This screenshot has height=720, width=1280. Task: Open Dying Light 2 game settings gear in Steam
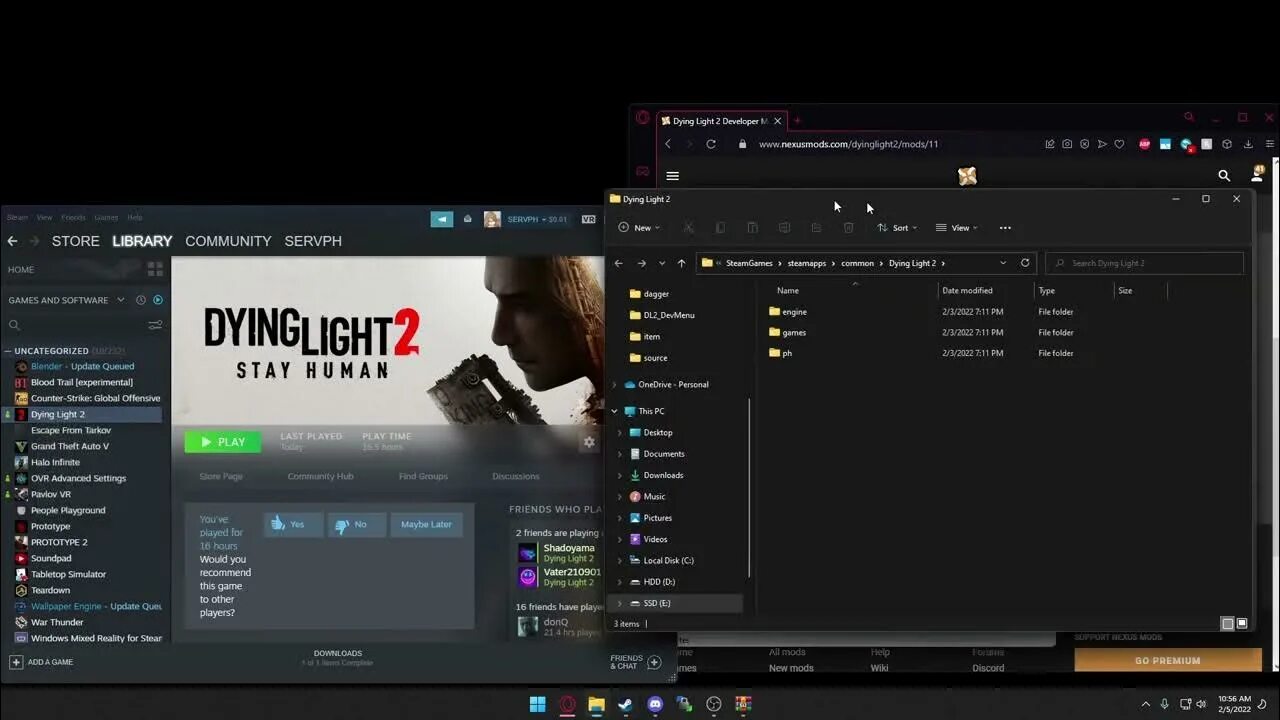point(589,441)
